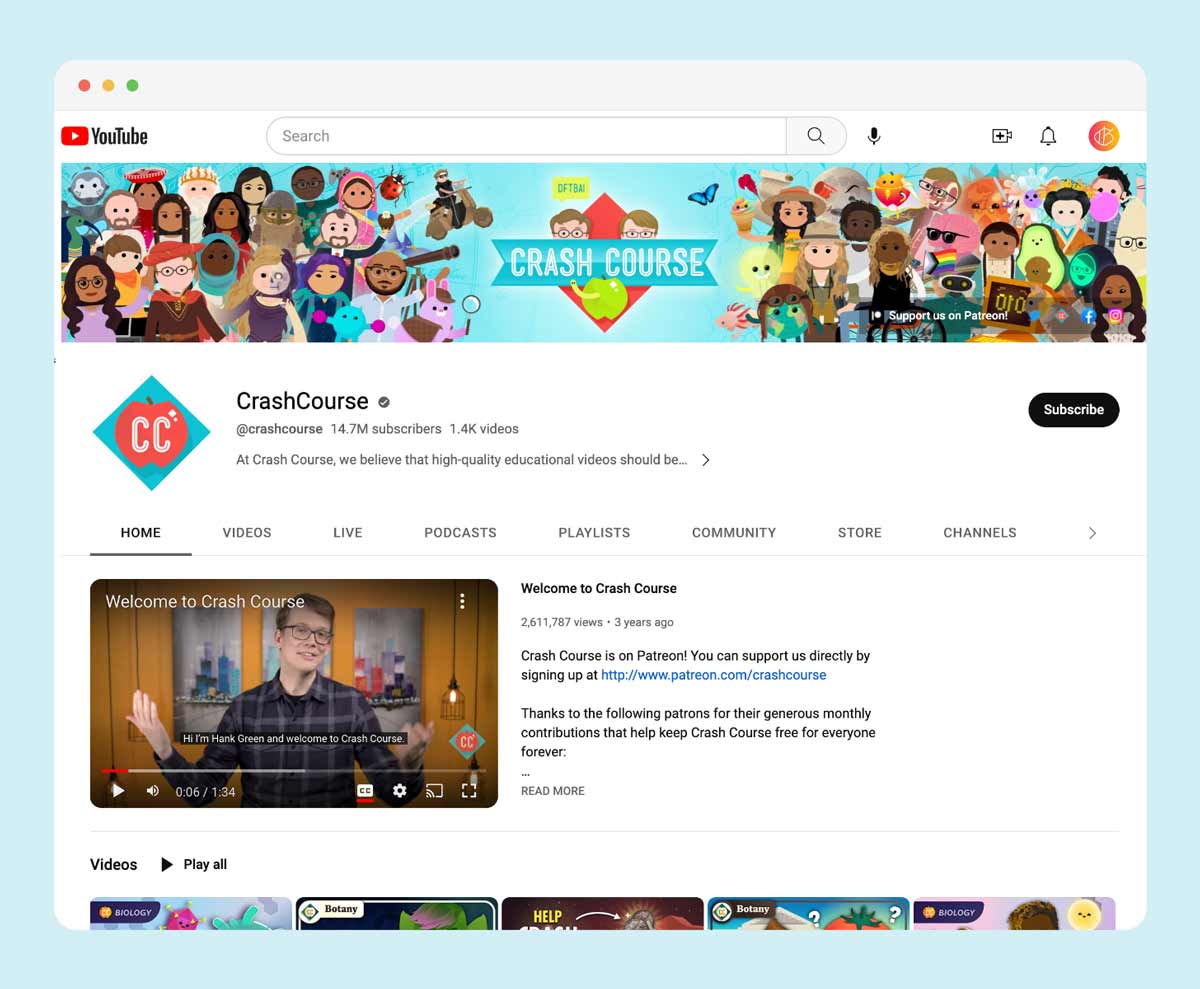Click the cast to TV icon
Viewport: 1200px width, 989px height.
[434, 791]
